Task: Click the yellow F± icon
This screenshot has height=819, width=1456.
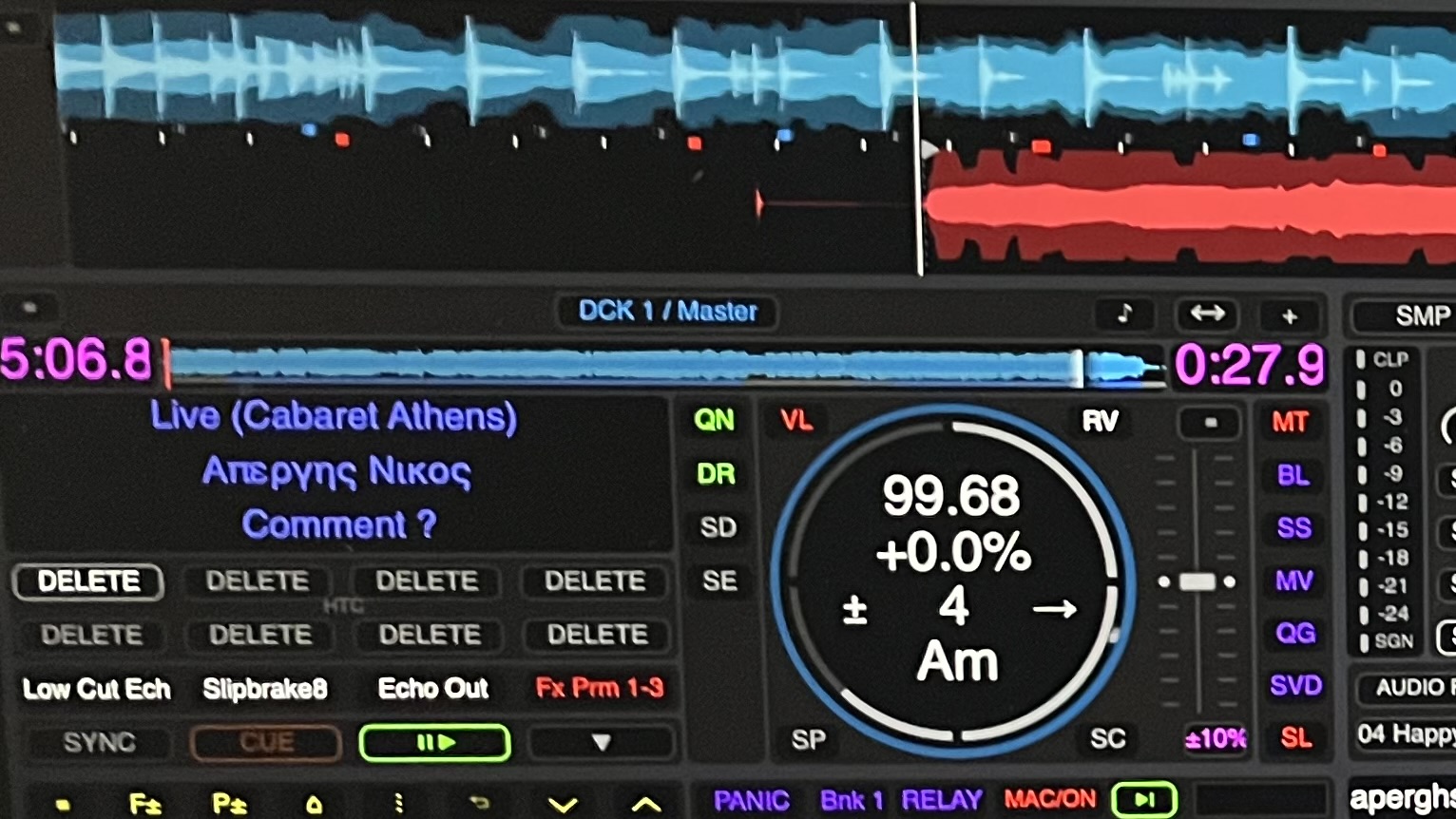Action: (144, 805)
